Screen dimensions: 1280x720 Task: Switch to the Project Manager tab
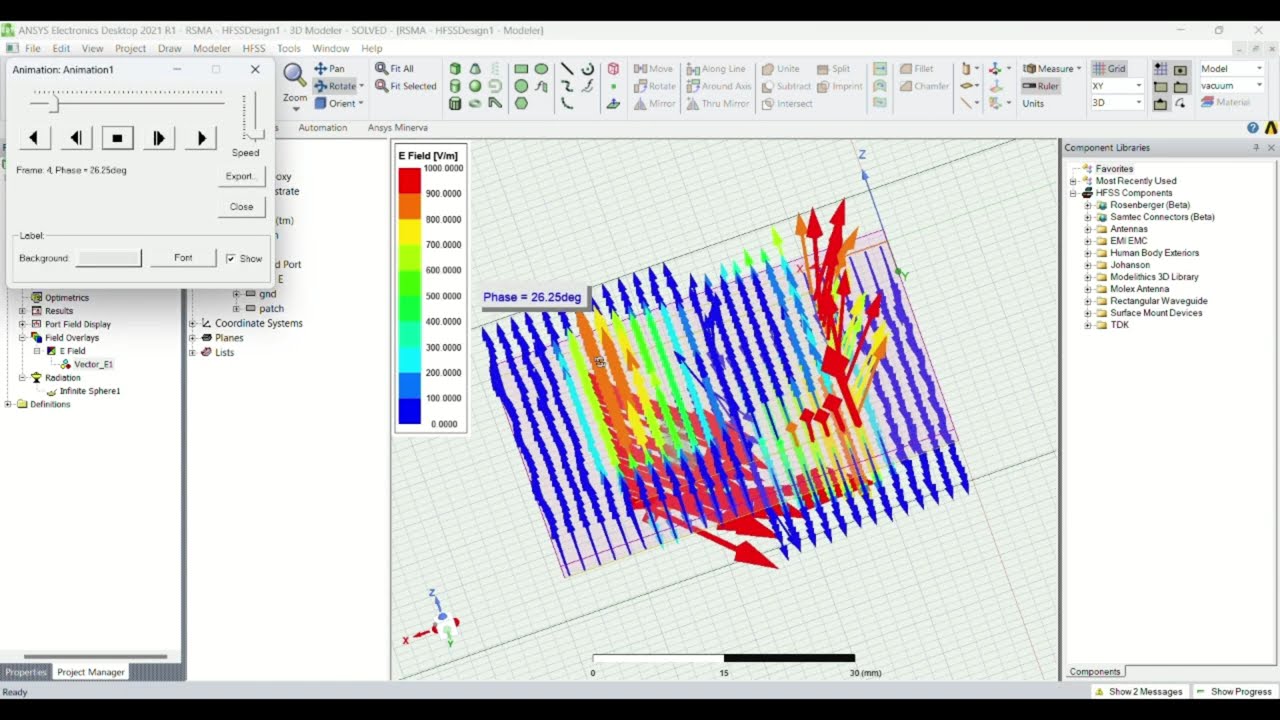(x=90, y=672)
